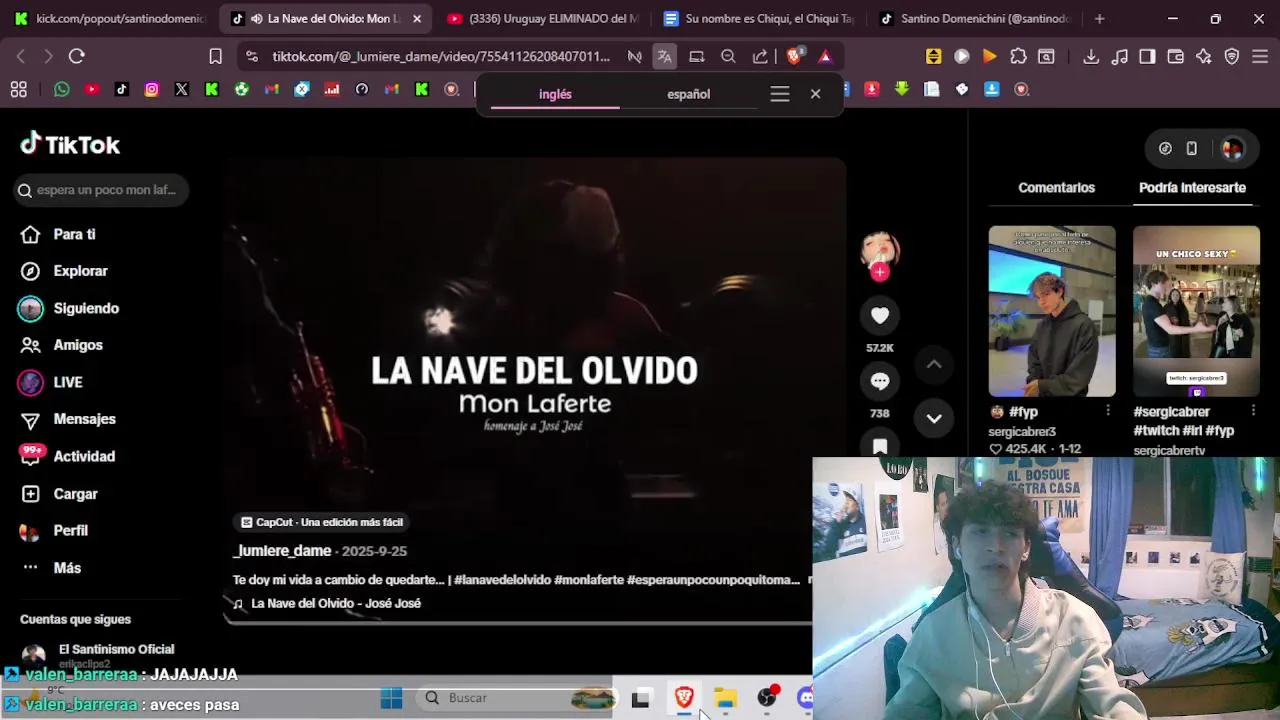This screenshot has width=1280, height=720.
Task: Open the UN CHICO SEXY video thumbnail
Action: (1196, 311)
